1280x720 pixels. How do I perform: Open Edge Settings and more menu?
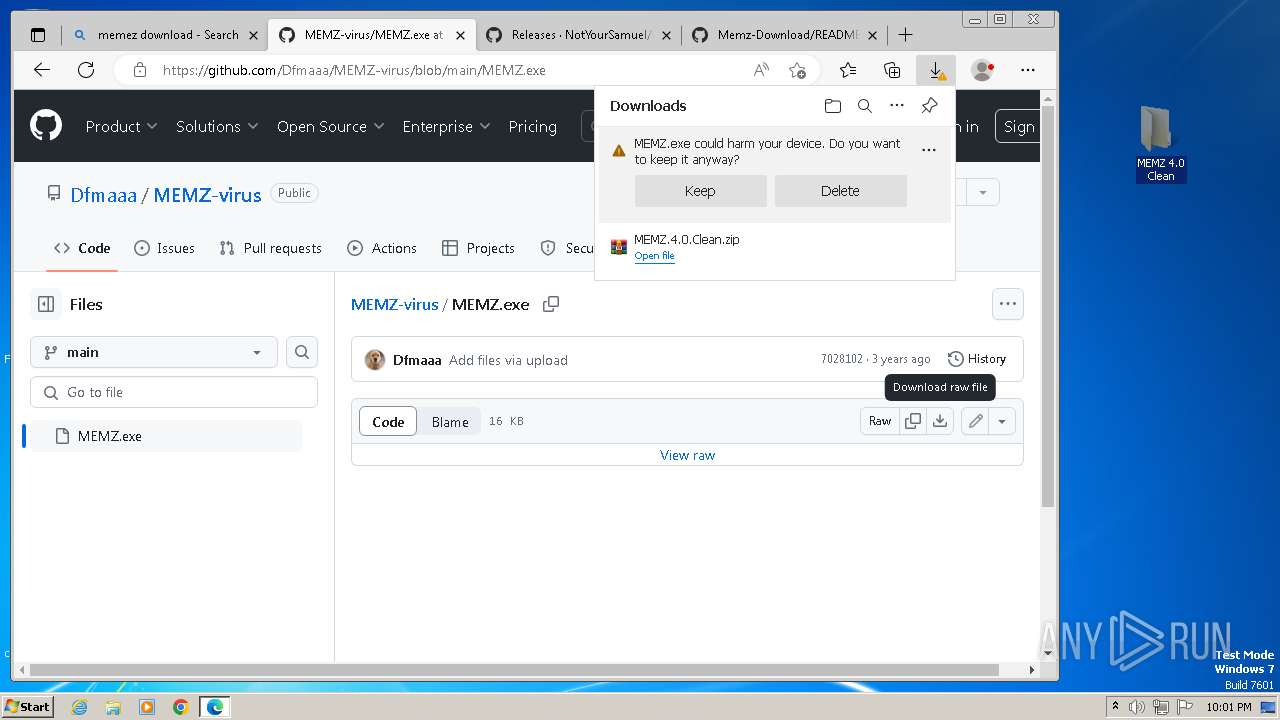1028,70
